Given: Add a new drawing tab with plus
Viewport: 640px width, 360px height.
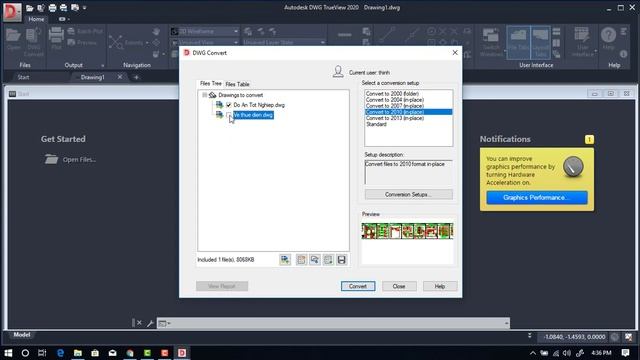Looking at the screenshot, I should (x=136, y=77).
